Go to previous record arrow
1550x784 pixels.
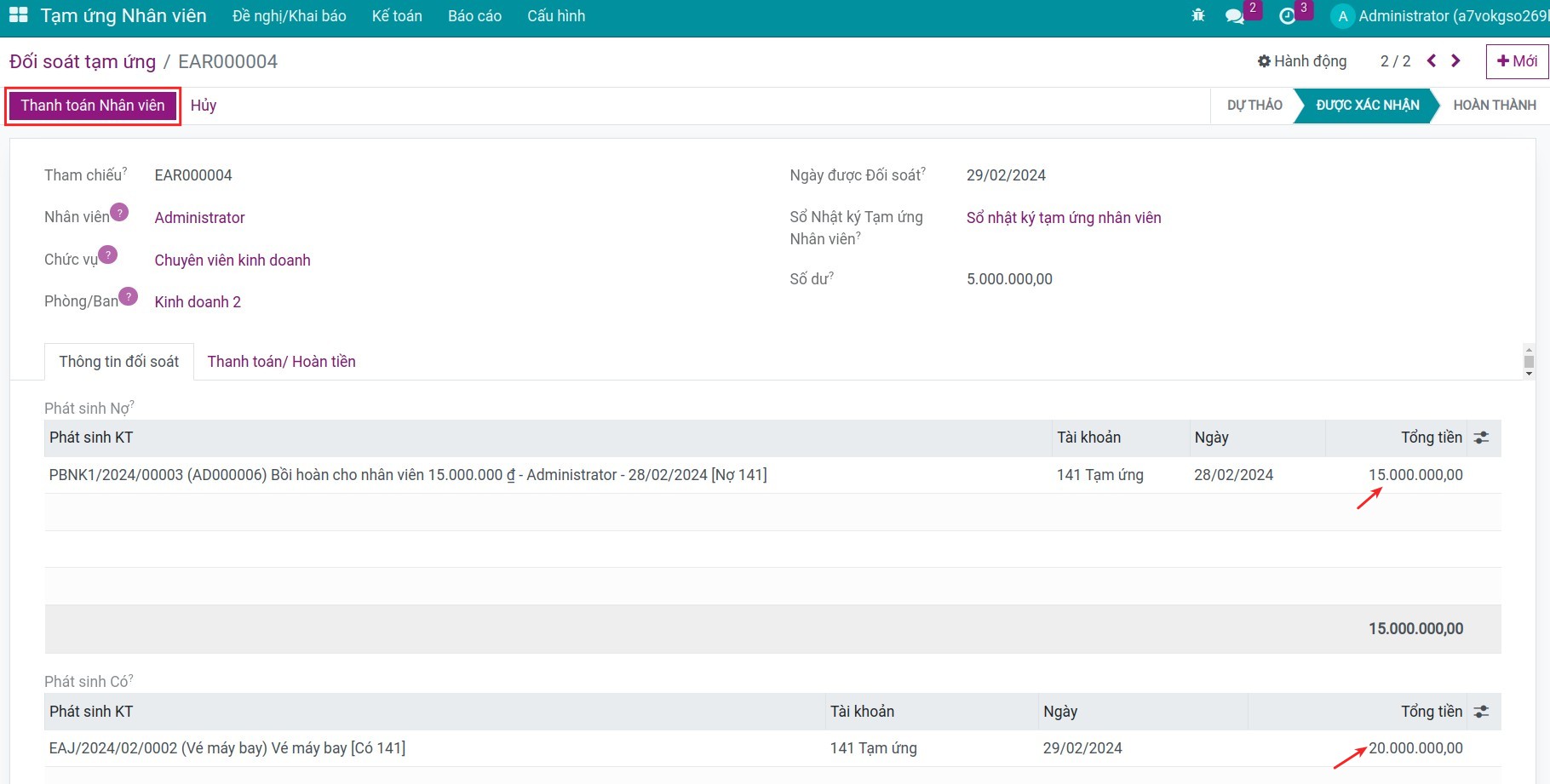tap(1432, 60)
